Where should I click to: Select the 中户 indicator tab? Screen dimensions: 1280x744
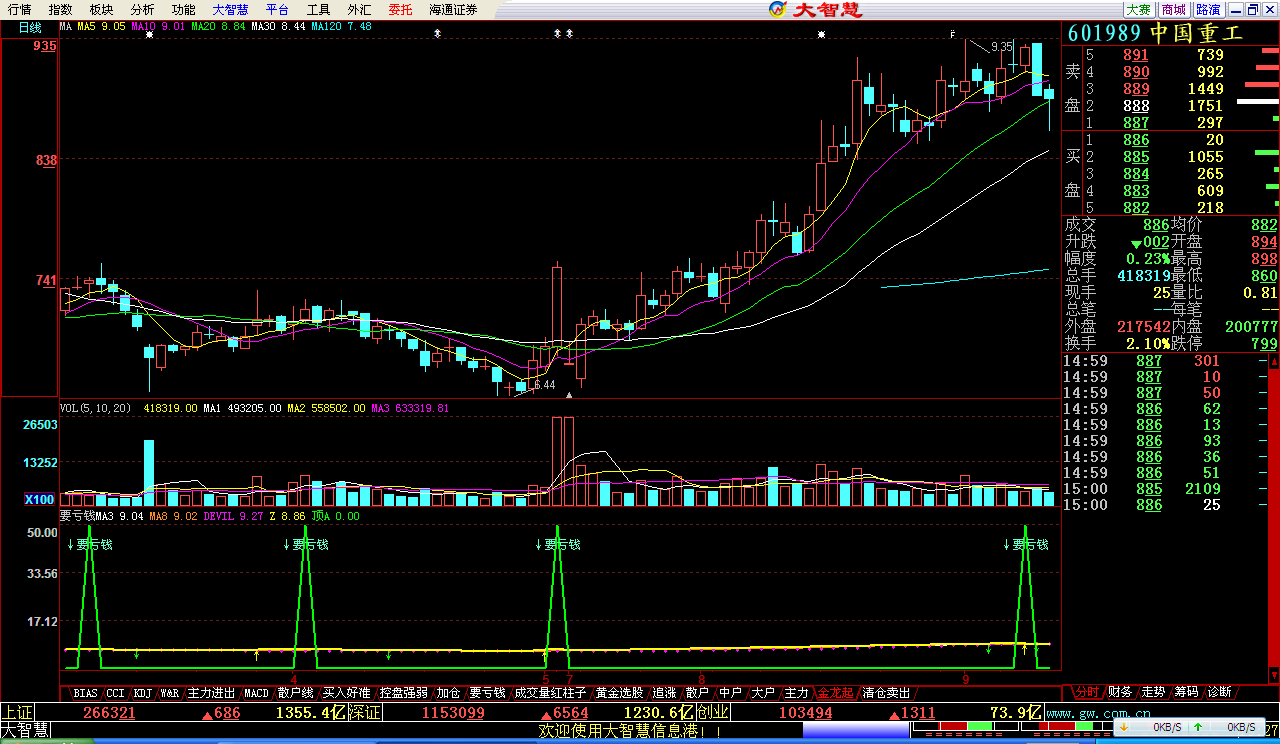pyautogui.click(x=731, y=693)
